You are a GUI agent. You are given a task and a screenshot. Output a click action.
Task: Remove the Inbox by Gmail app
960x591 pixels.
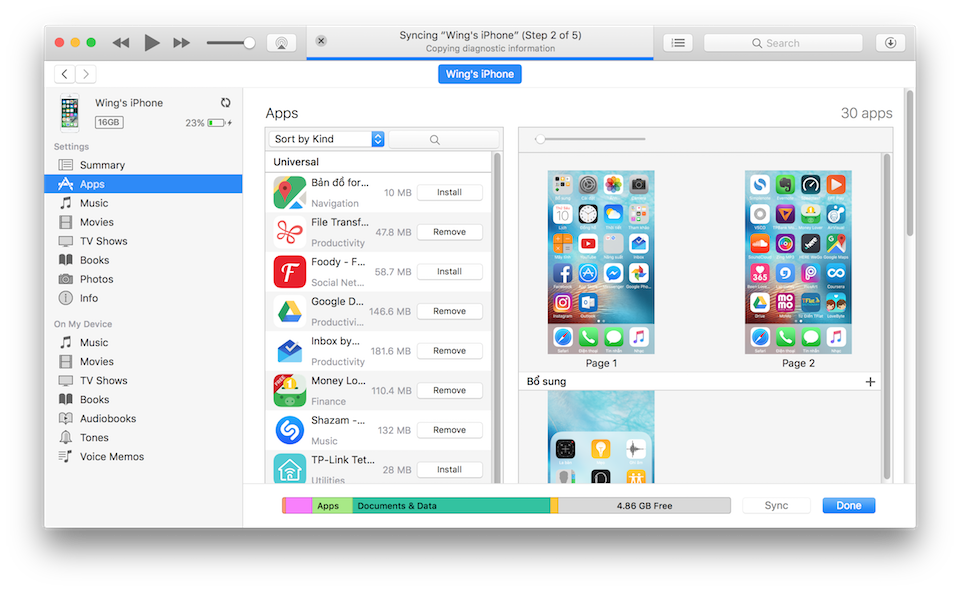[x=449, y=351]
